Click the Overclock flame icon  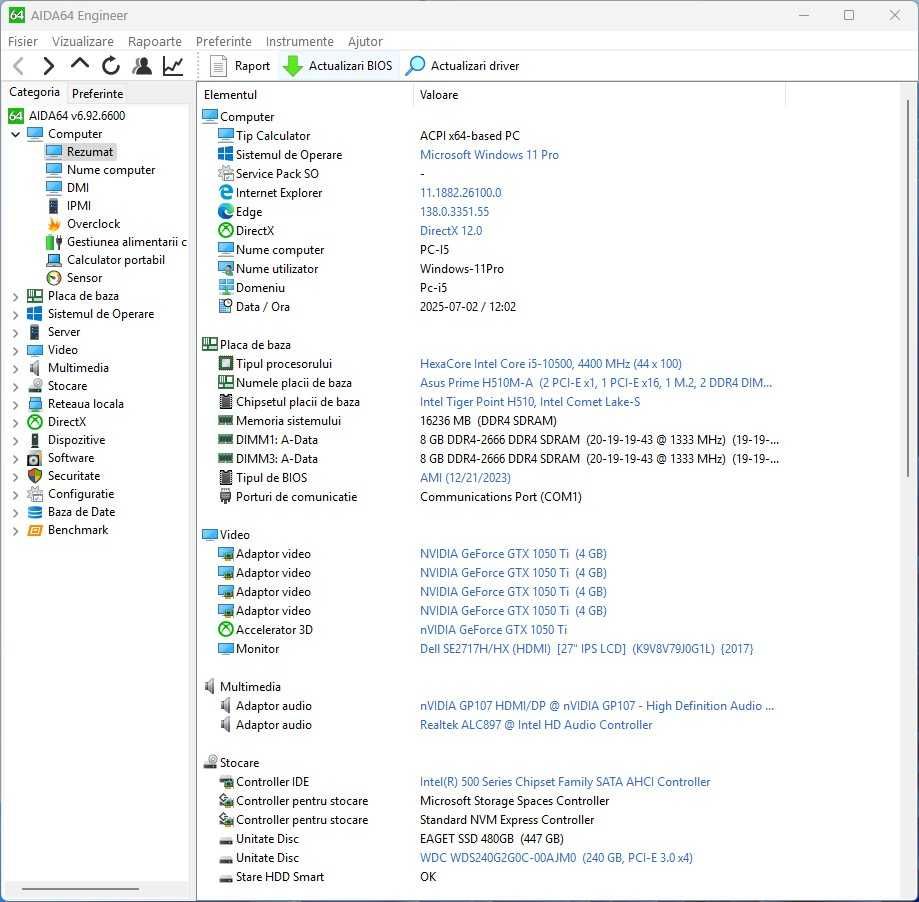[54, 224]
